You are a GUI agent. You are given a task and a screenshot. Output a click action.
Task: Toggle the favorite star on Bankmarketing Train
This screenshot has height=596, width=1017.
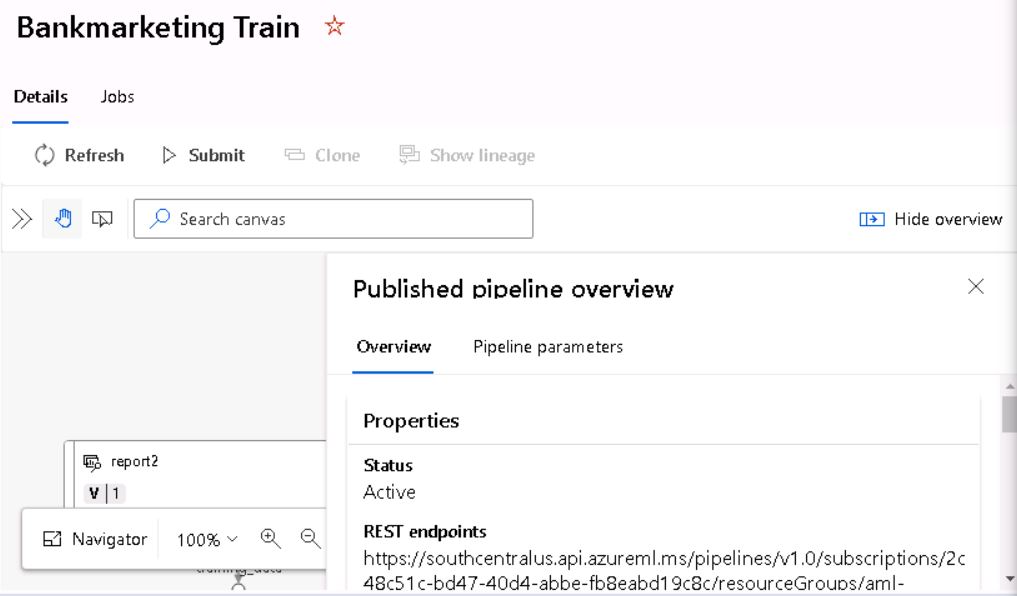pos(334,27)
